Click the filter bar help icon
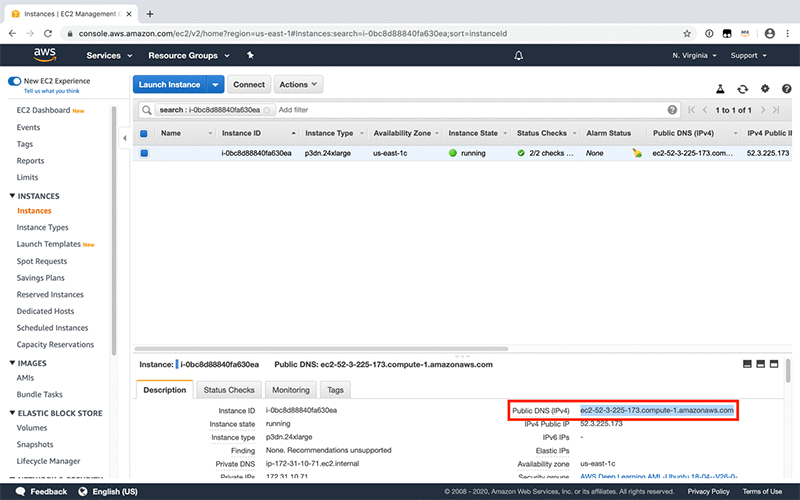The image size is (800, 500). pos(672,110)
